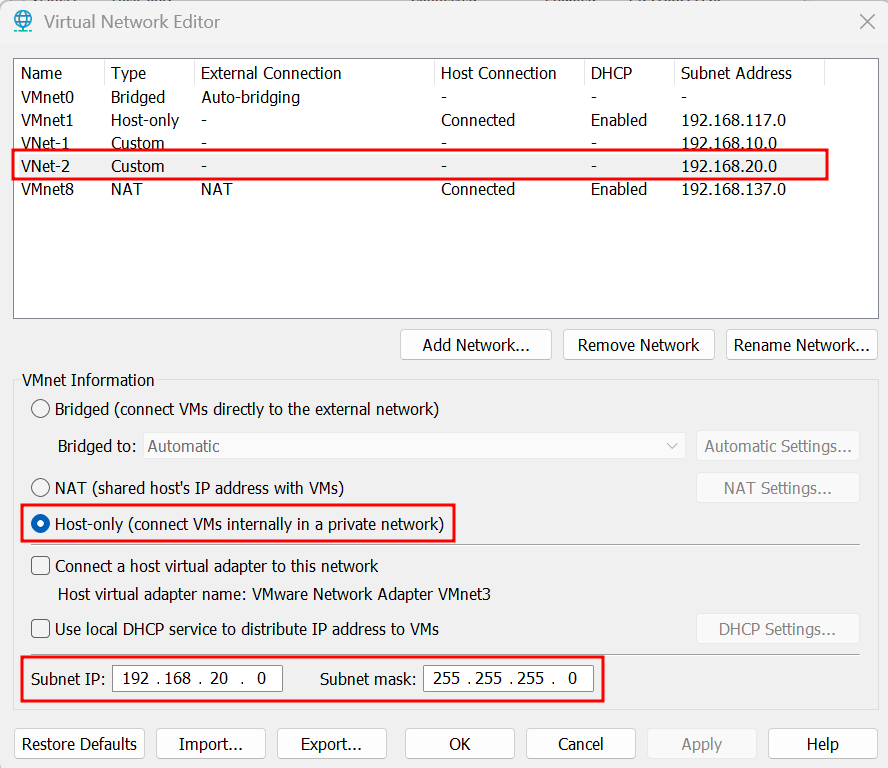Select the VMnet1 host-only network row
The image size is (888, 768).
point(48,120)
